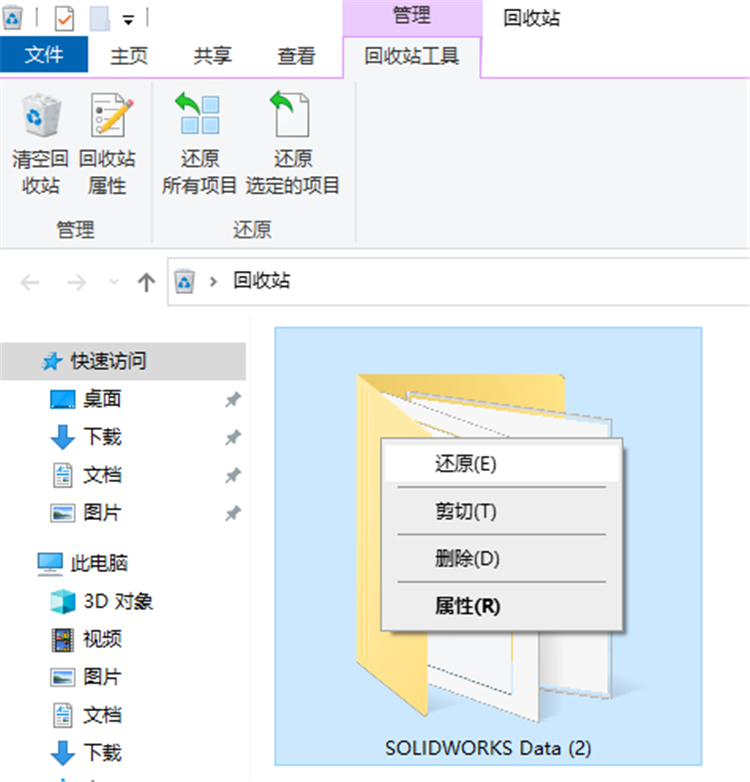Choose Restore (还原(E)) from context menu
This screenshot has height=782, width=750.
502,464
